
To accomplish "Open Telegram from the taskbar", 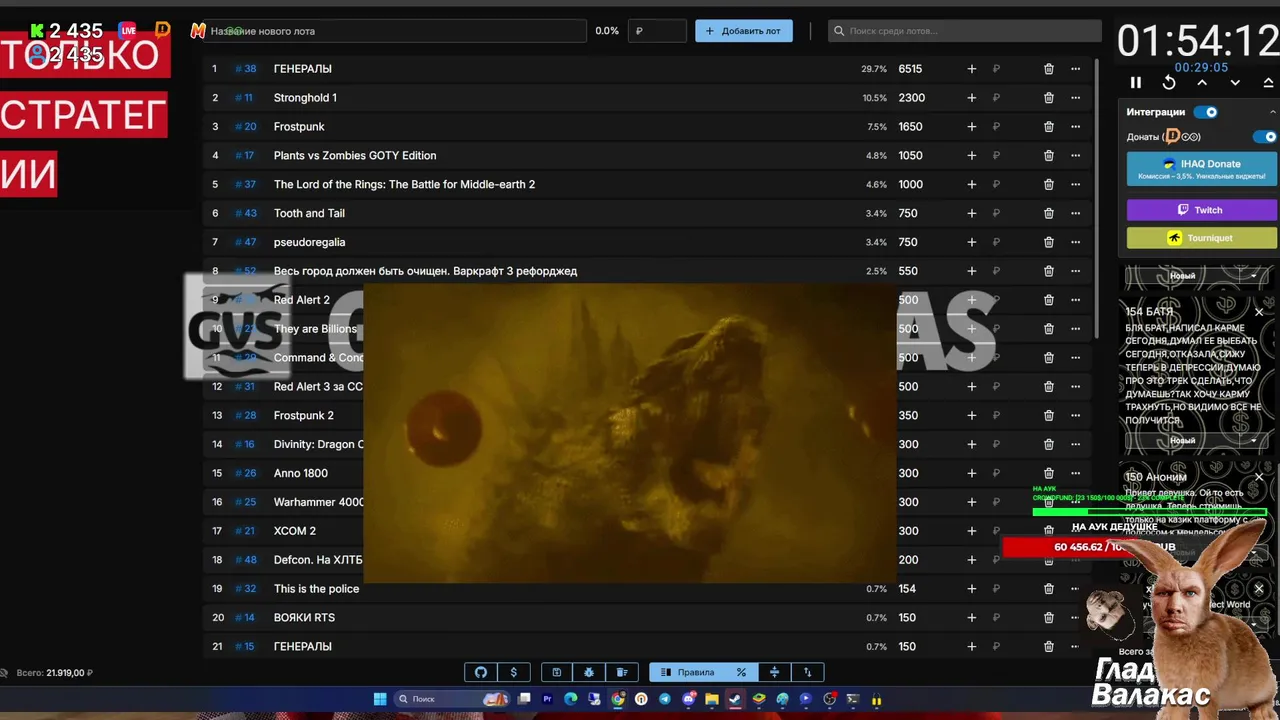I will tap(665, 699).
